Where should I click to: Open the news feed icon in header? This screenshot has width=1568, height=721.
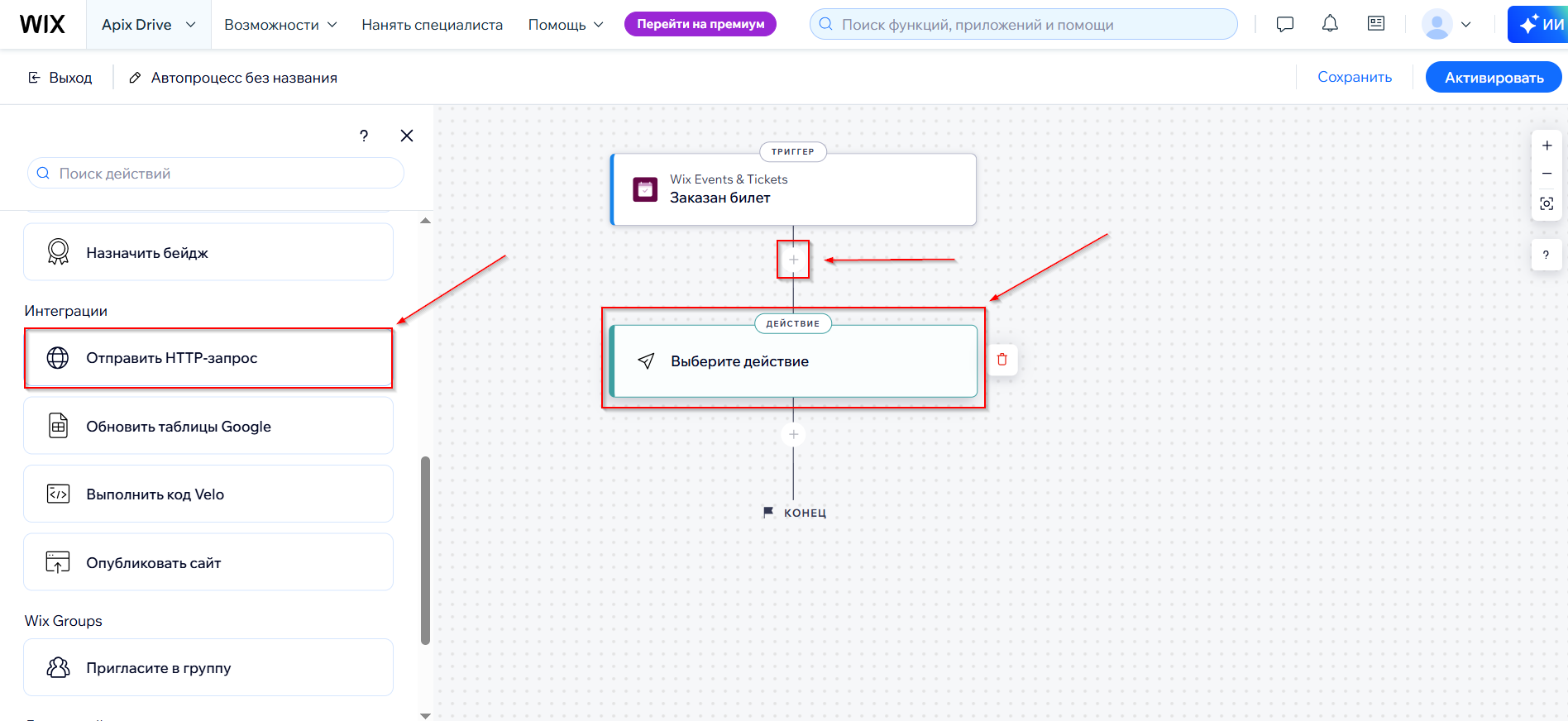(x=1376, y=24)
